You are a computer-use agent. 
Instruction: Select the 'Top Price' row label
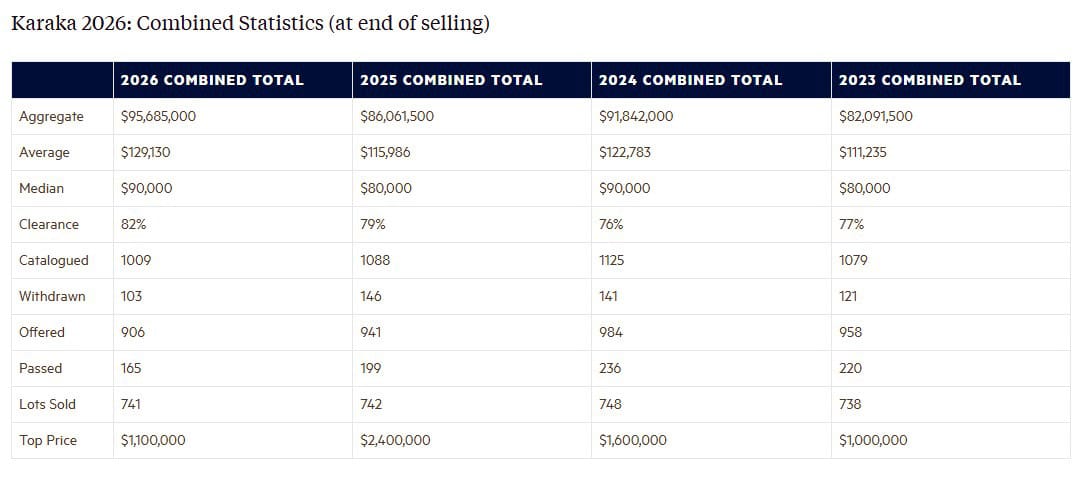48,440
